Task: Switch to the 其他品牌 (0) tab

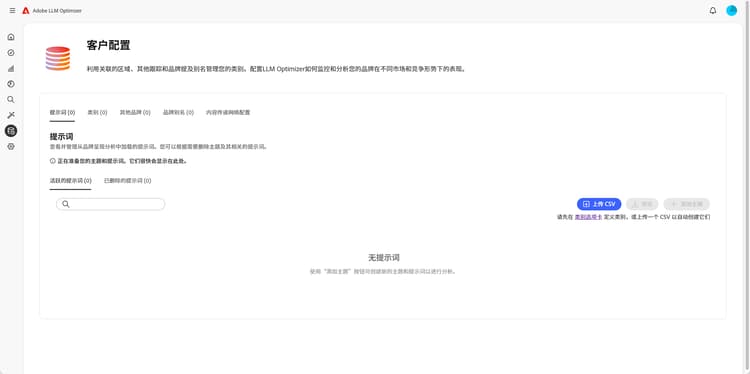Action: [135, 112]
